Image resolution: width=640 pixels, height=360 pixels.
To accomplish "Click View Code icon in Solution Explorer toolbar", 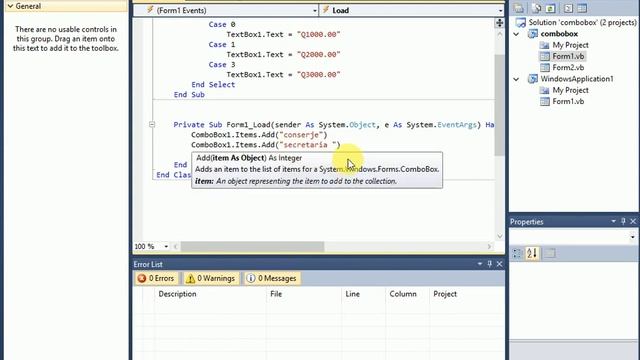I will click(568, 8).
